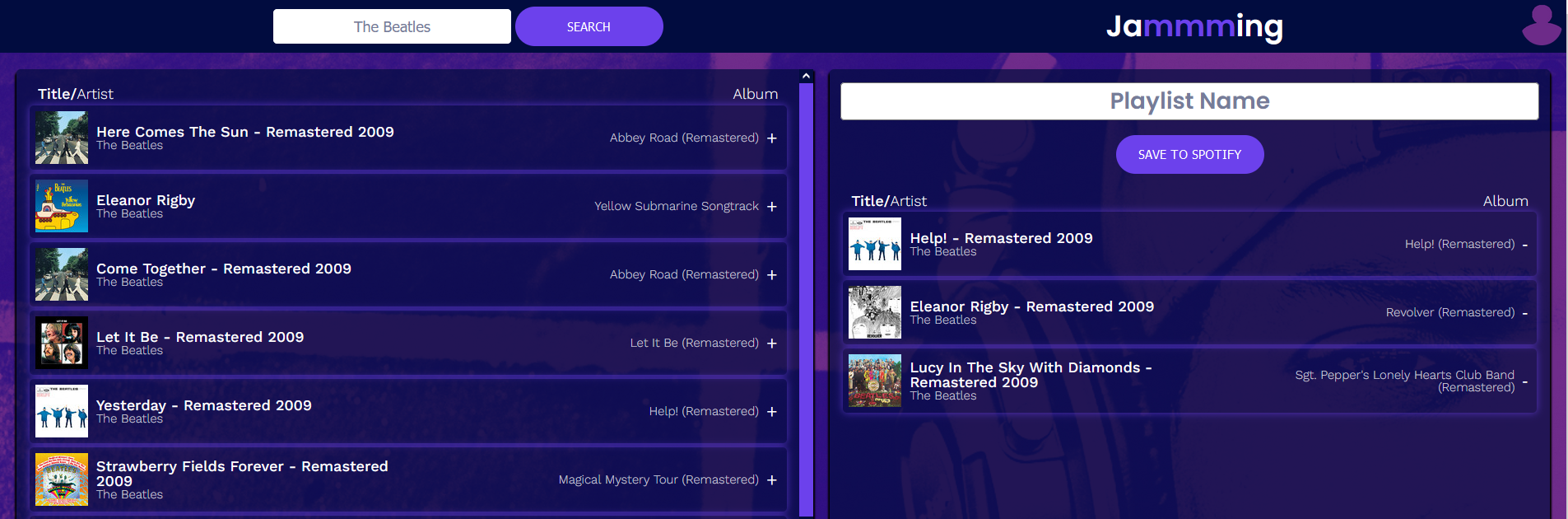
Task: Open the user profile avatar icon
Action: (x=1541, y=25)
